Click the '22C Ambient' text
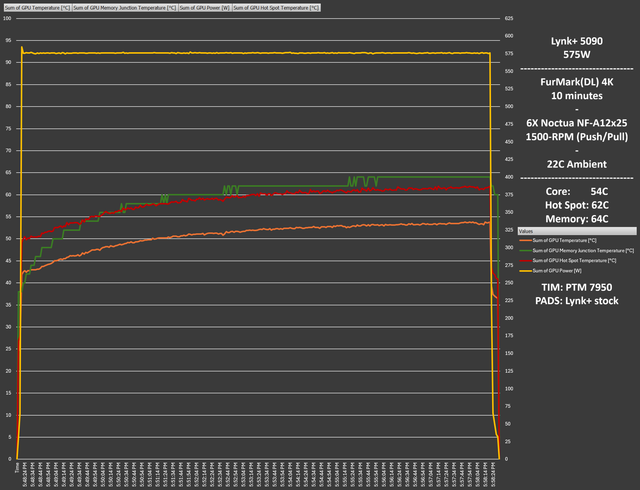 [x=577, y=164]
